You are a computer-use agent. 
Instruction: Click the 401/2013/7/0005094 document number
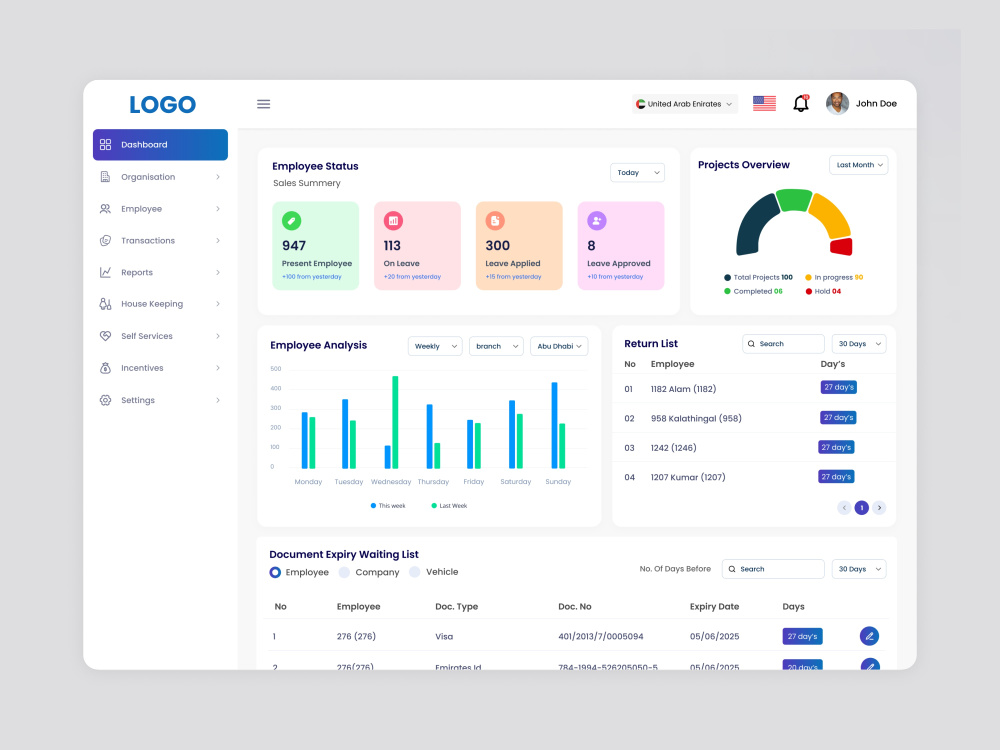601,636
